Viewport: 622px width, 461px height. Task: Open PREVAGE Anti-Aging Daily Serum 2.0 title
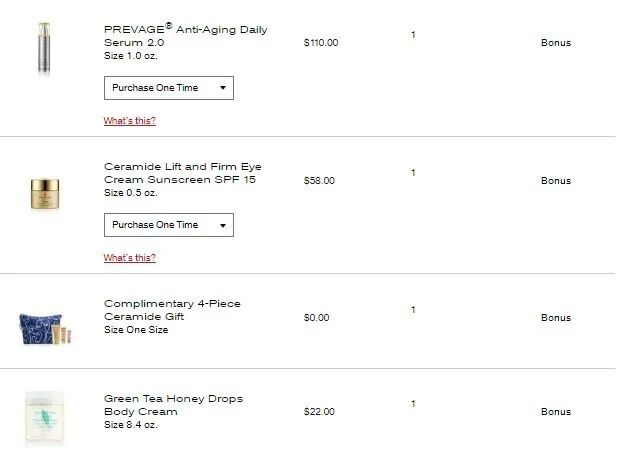185,36
